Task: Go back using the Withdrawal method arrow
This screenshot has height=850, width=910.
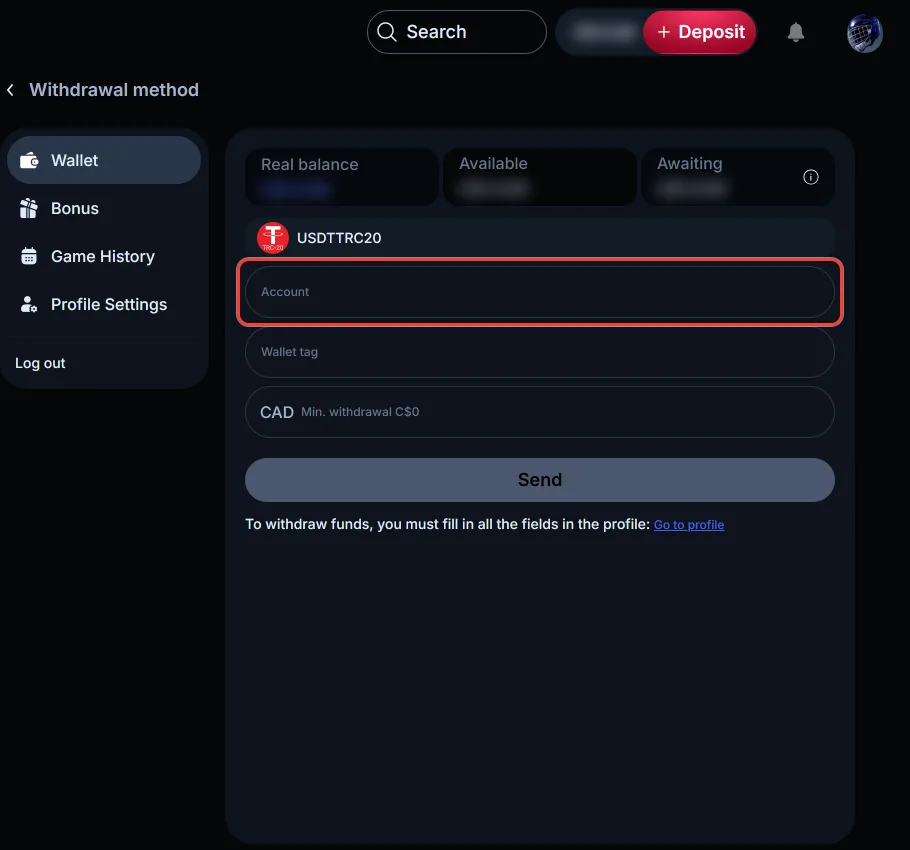Action: (x=10, y=90)
